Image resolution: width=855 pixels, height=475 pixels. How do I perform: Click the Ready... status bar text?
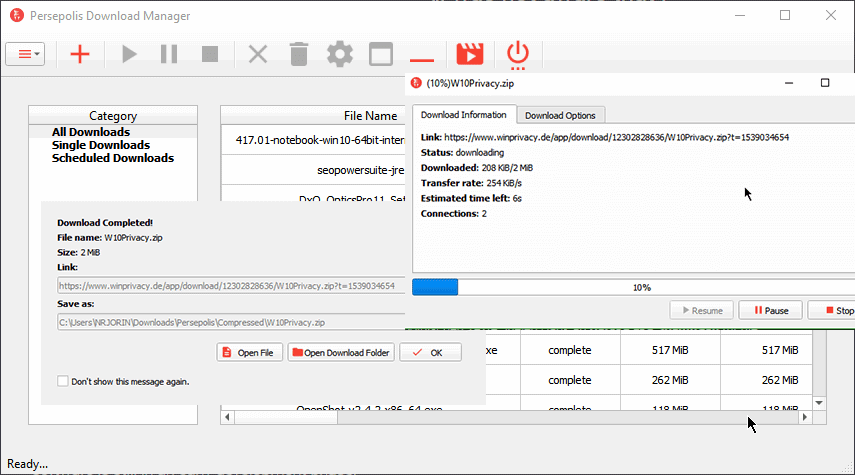[27, 464]
